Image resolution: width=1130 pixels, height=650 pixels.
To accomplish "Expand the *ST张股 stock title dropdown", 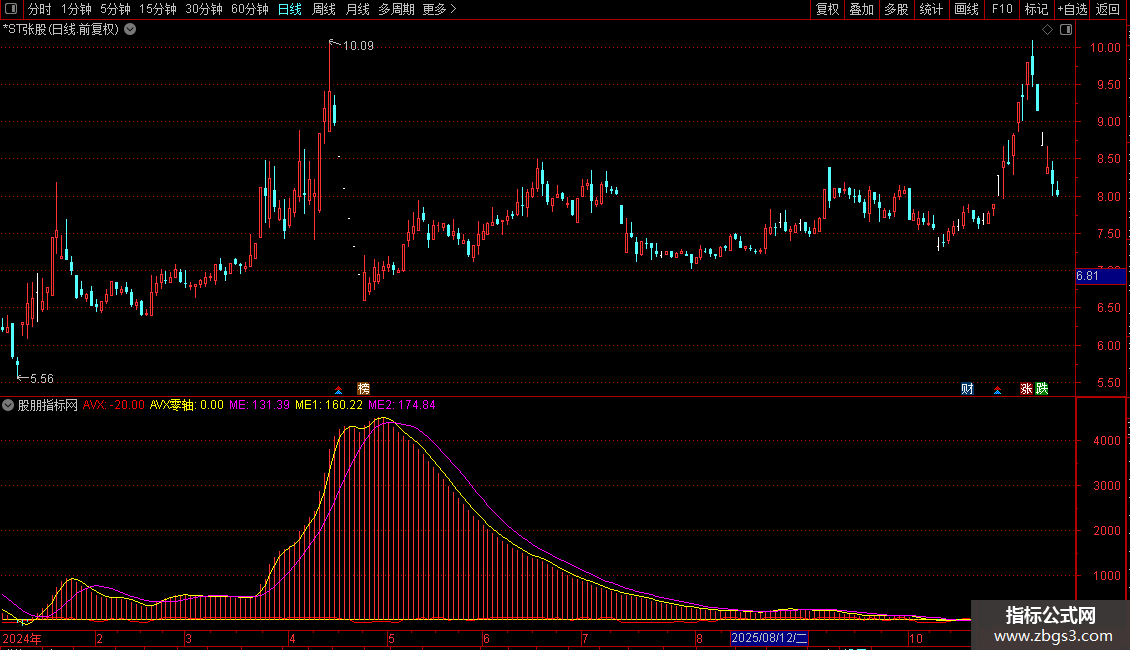I will [130, 29].
